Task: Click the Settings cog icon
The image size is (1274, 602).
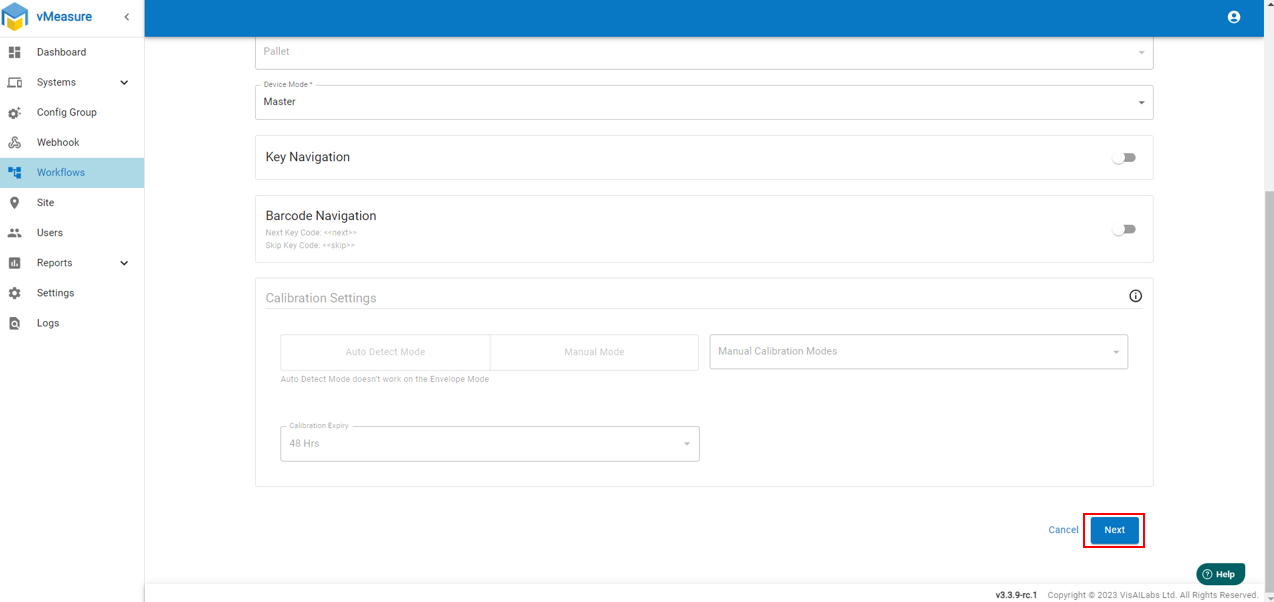Action: [x=14, y=293]
